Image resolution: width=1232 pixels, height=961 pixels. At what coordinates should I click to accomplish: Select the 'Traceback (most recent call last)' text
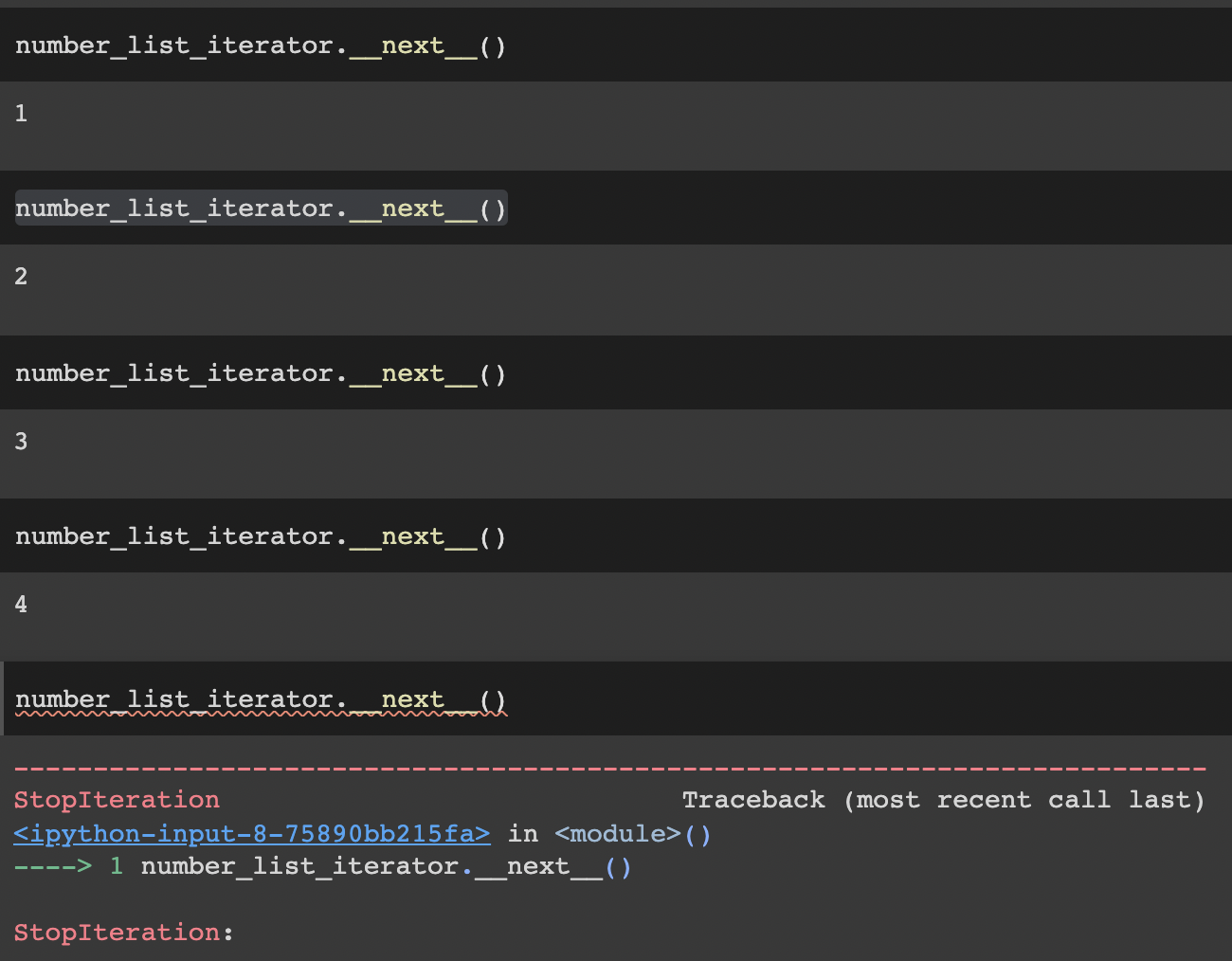point(944,800)
